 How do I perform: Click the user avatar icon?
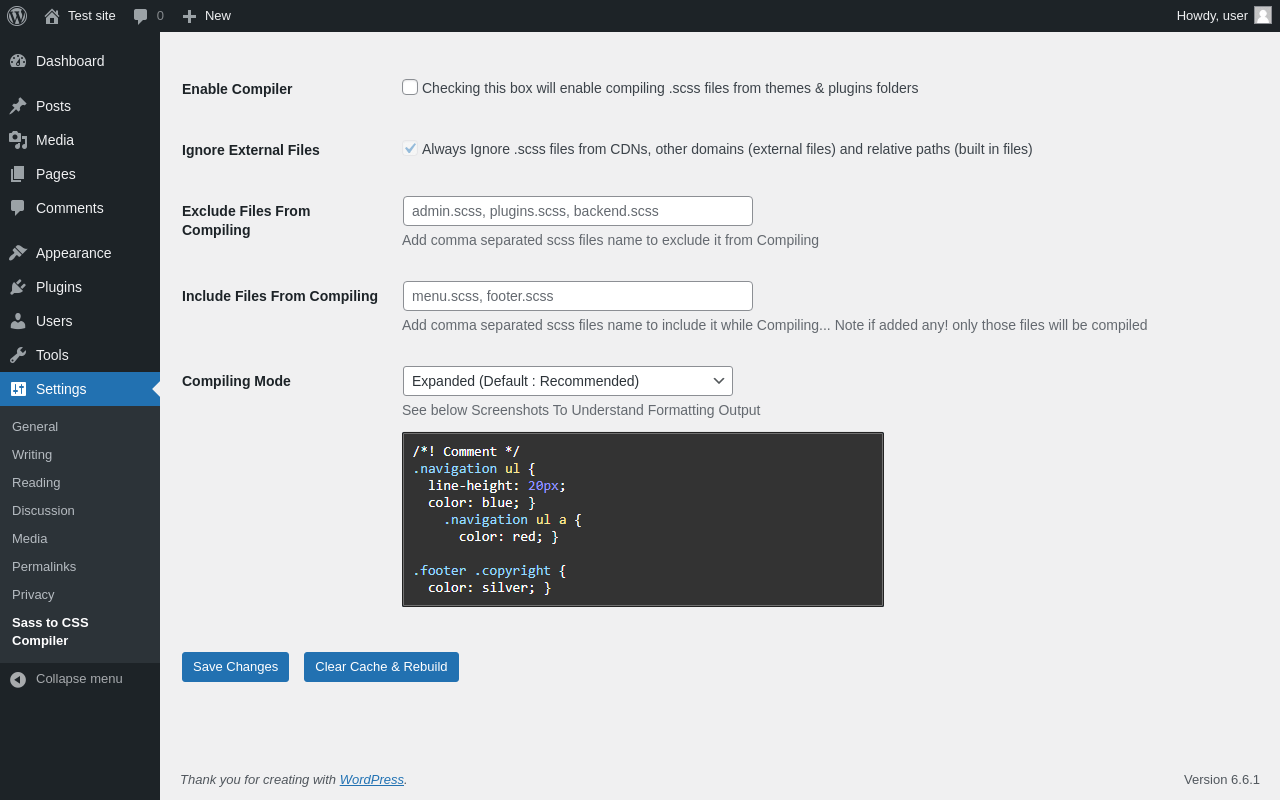(1263, 15)
